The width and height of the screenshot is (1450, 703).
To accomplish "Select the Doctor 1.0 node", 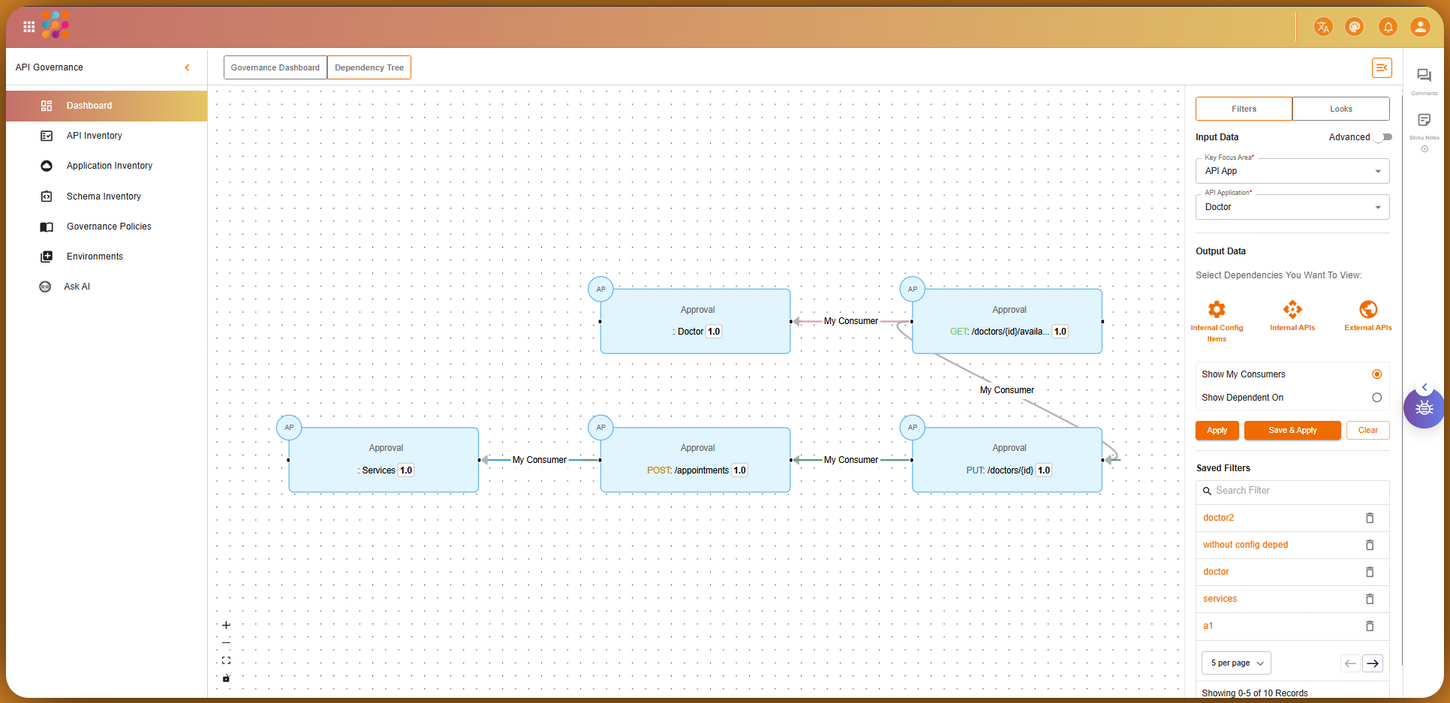I will tap(696, 321).
